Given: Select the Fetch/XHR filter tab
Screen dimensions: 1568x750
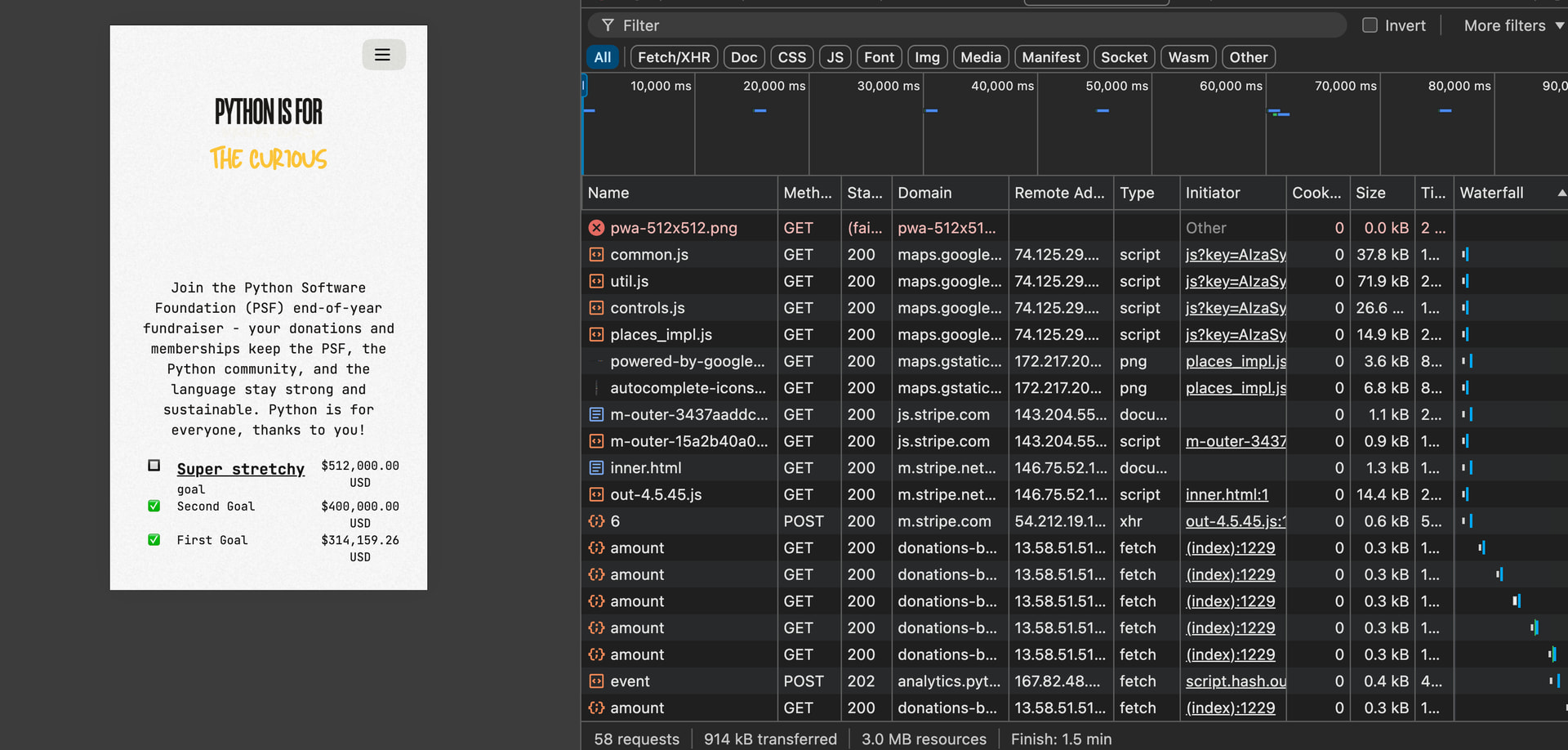Looking at the screenshot, I should pos(674,57).
